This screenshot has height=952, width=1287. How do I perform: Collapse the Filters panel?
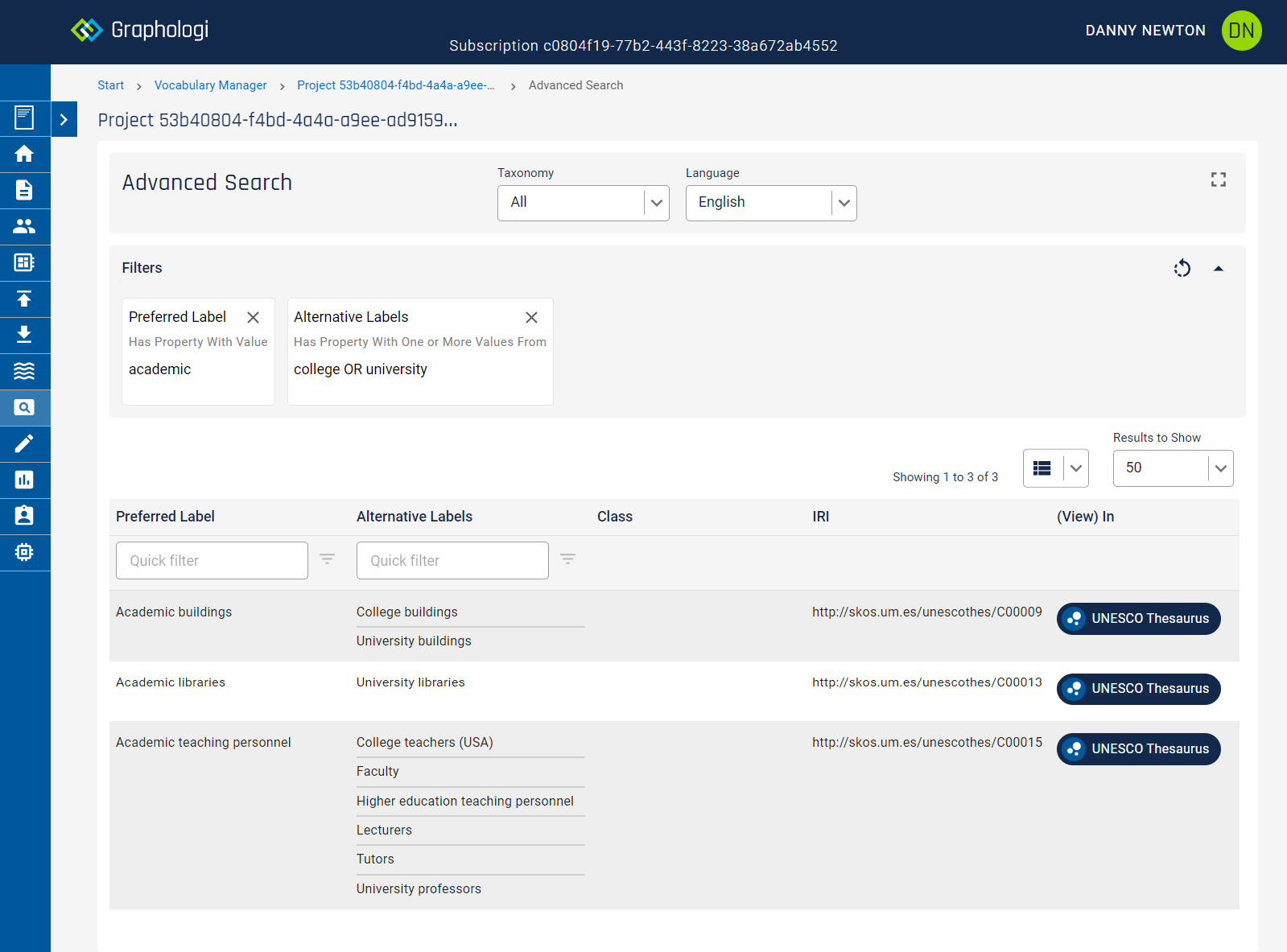click(x=1219, y=269)
